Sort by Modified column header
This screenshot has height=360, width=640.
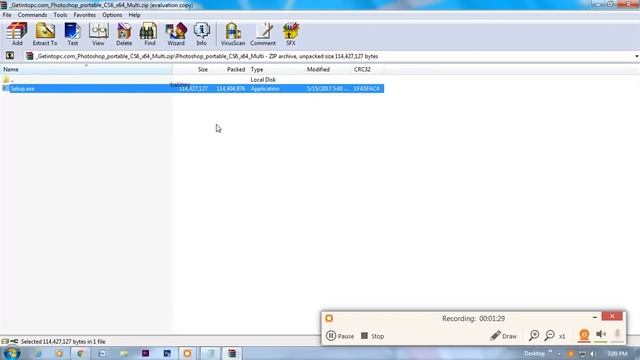point(328,69)
